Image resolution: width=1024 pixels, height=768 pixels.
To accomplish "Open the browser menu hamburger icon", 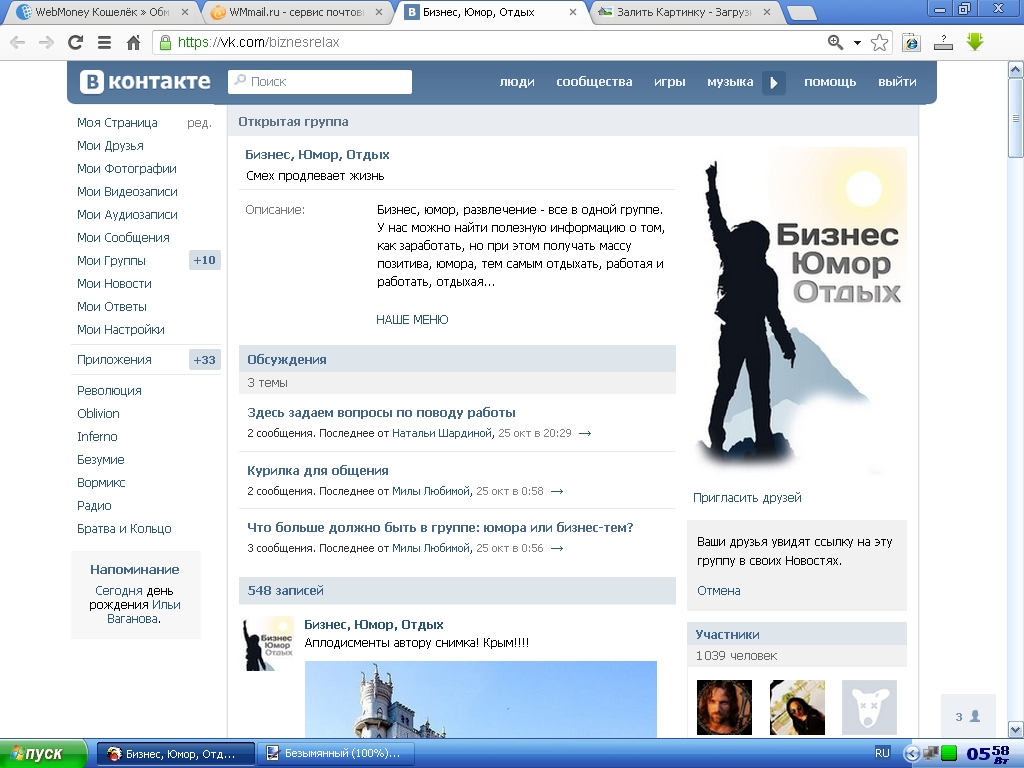I will coord(104,43).
